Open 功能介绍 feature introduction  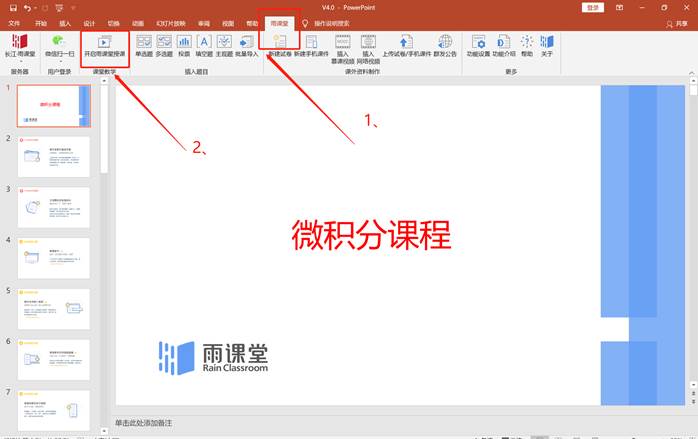pyautogui.click(x=504, y=46)
